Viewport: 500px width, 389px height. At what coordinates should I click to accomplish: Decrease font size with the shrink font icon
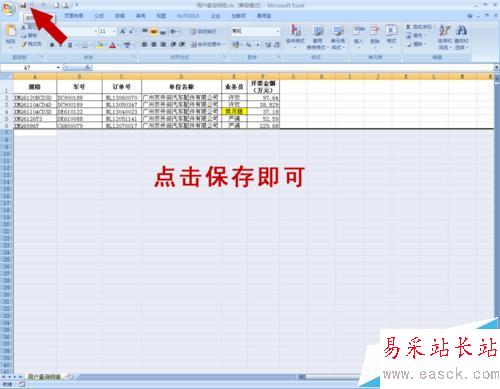pyautogui.click(x=132, y=31)
